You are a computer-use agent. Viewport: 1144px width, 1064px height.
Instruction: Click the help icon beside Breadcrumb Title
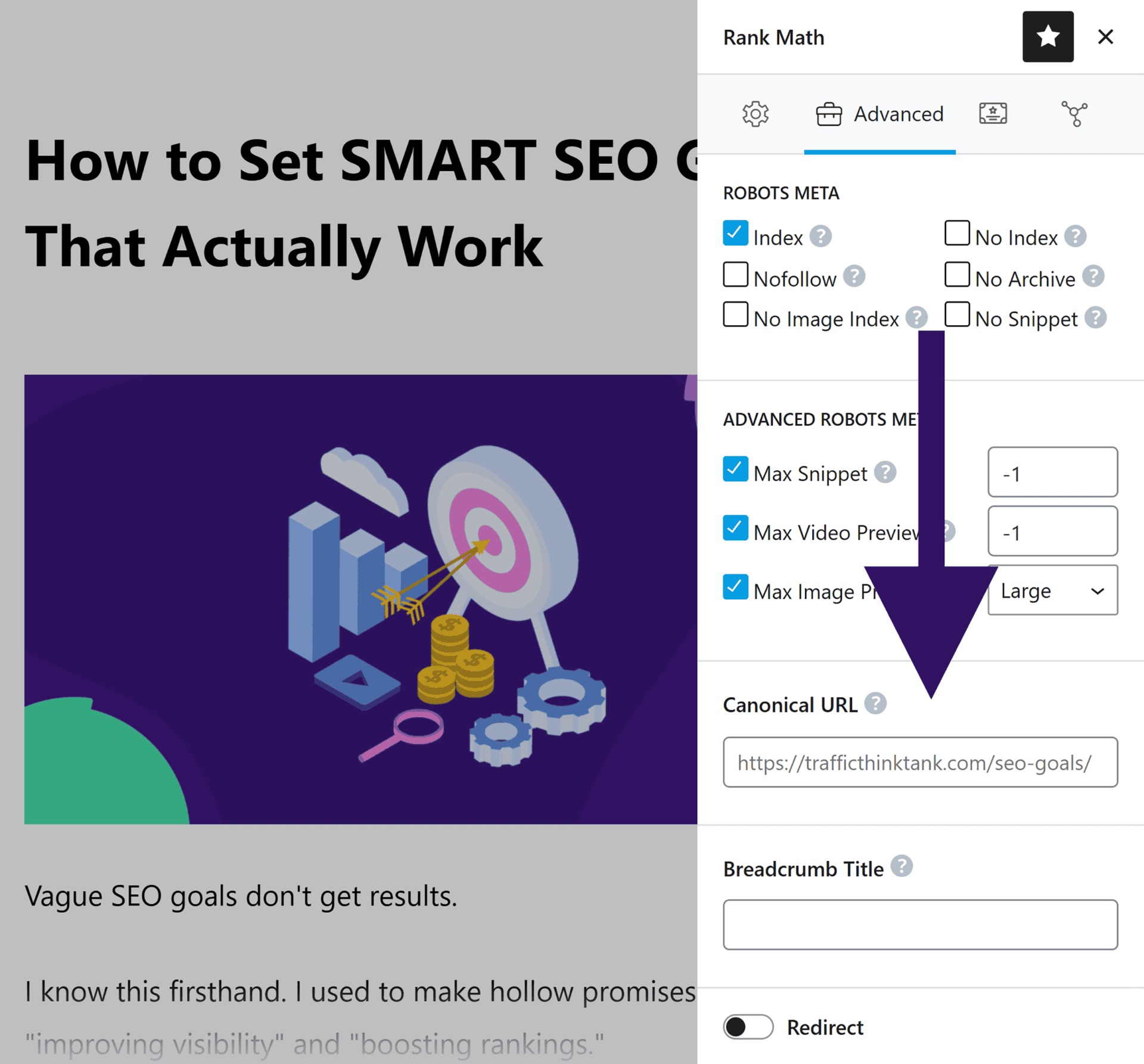(x=901, y=867)
